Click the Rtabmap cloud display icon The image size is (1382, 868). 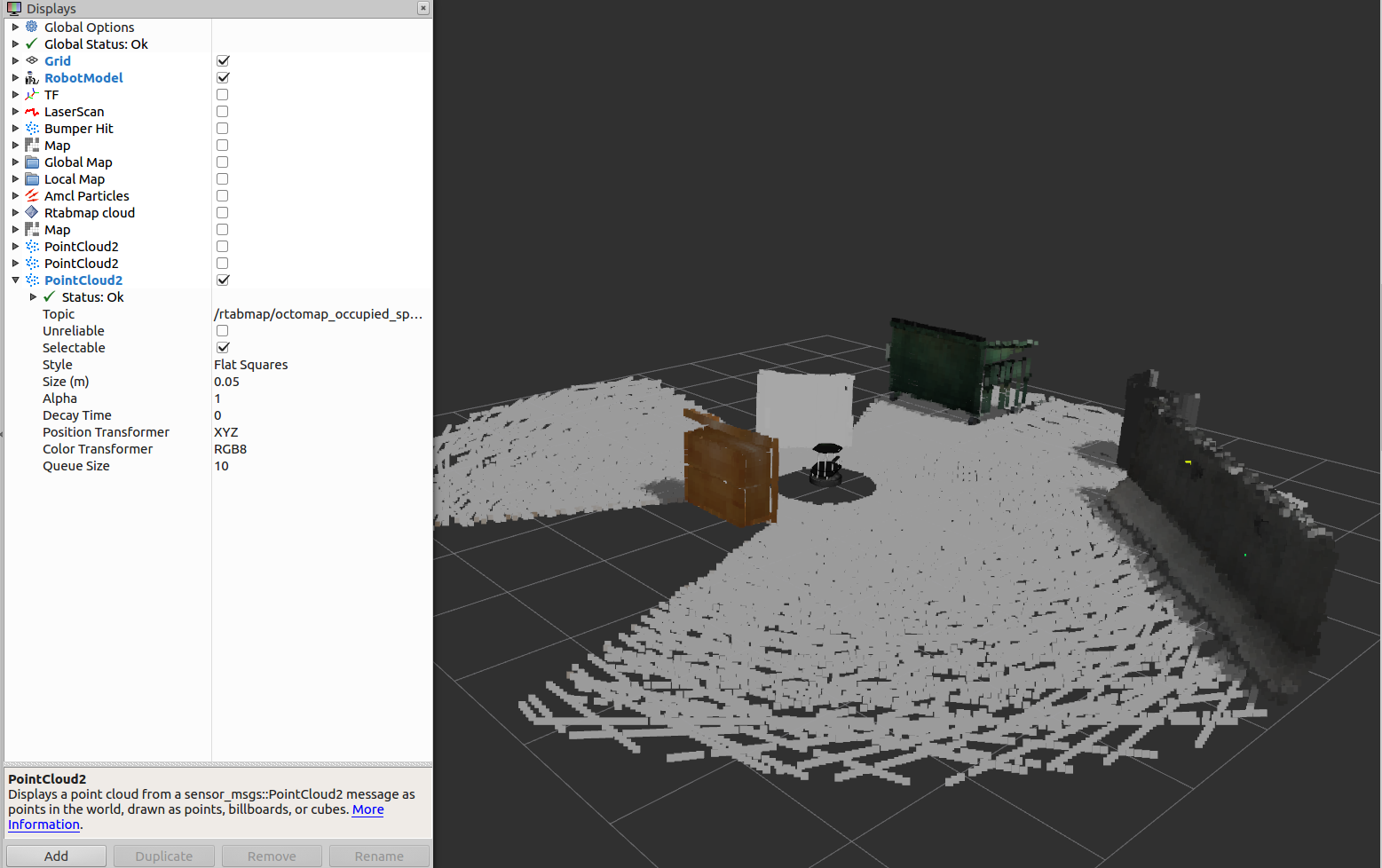tap(31, 212)
